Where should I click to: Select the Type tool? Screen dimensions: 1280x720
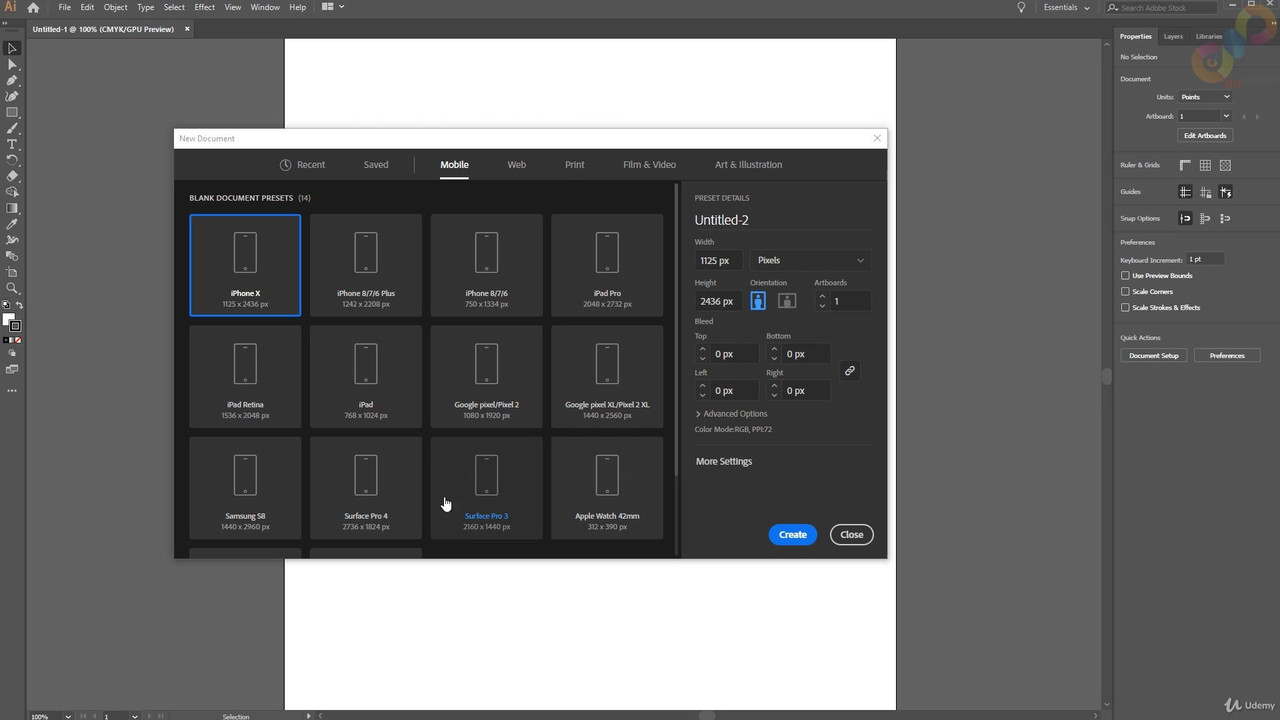[x=12, y=144]
